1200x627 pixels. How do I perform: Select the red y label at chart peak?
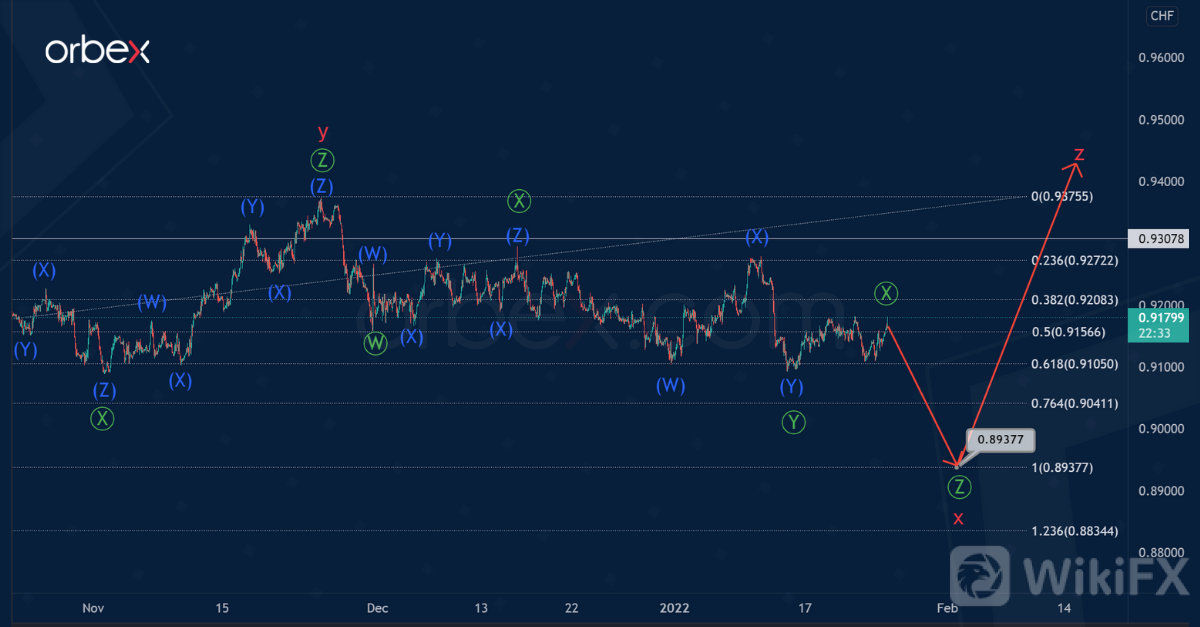pos(322,132)
